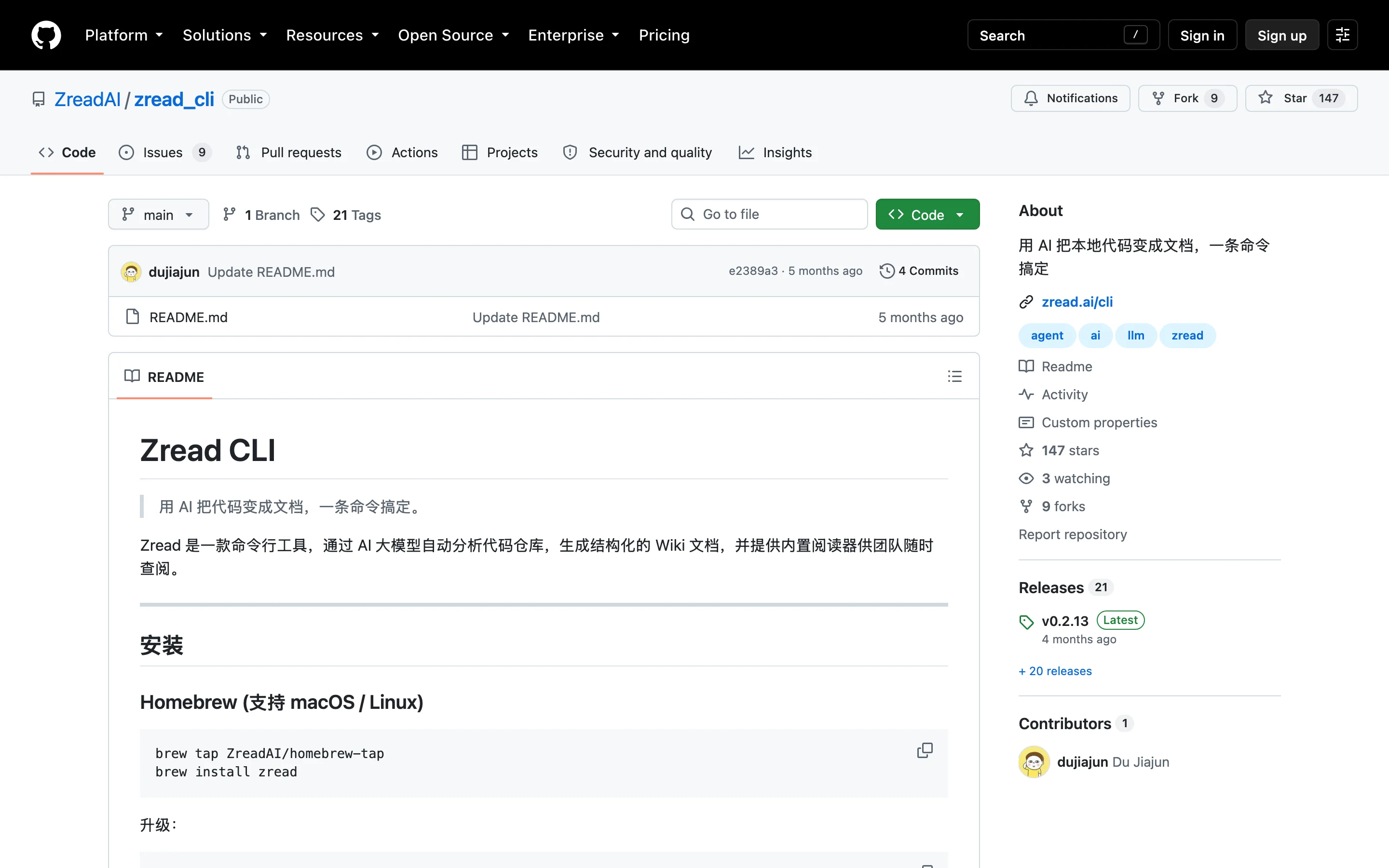The height and width of the screenshot is (868, 1389).
Task: Expand the Enterprise menu
Action: point(574,35)
